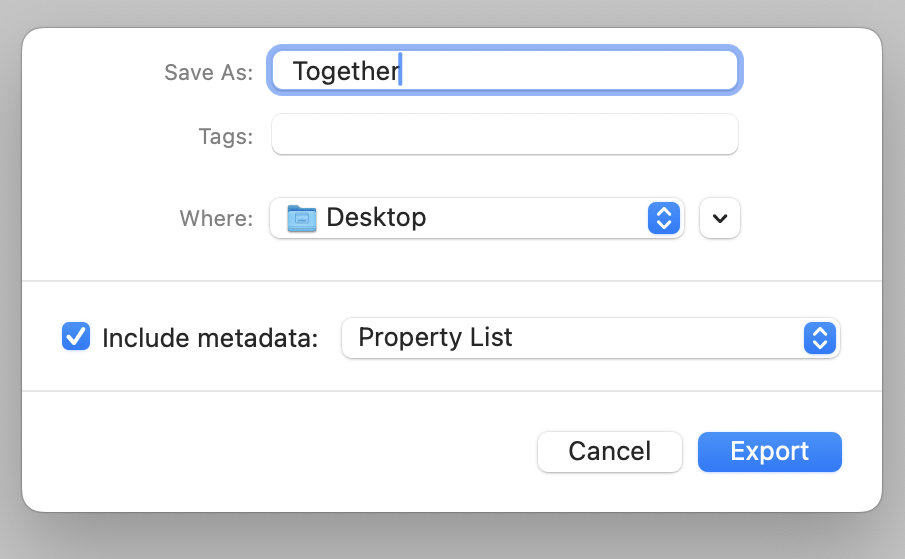Click into the empty Tags field
Screen dimensions: 905x559
tap(505, 135)
